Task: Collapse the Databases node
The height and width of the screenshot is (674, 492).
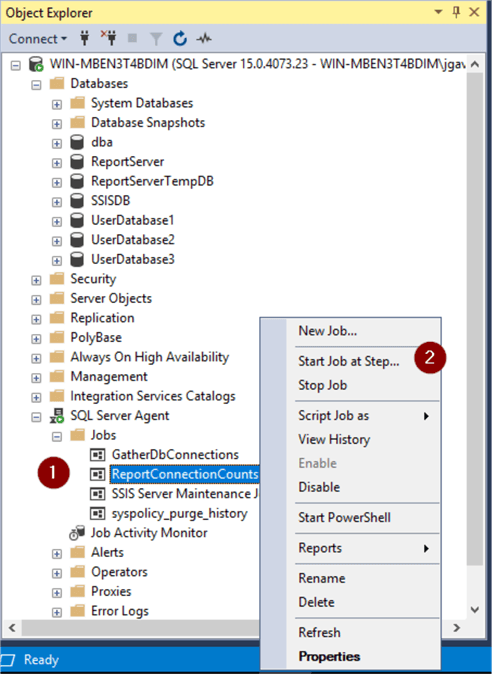Action: pos(37,85)
